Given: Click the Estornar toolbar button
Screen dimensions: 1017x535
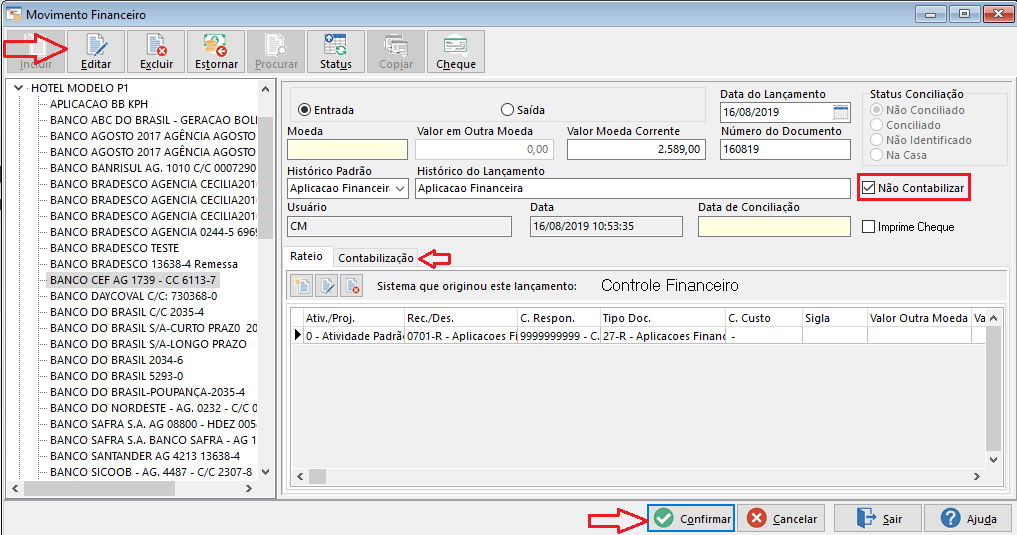Looking at the screenshot, I should pyautogui.click(x=216, y=51).
